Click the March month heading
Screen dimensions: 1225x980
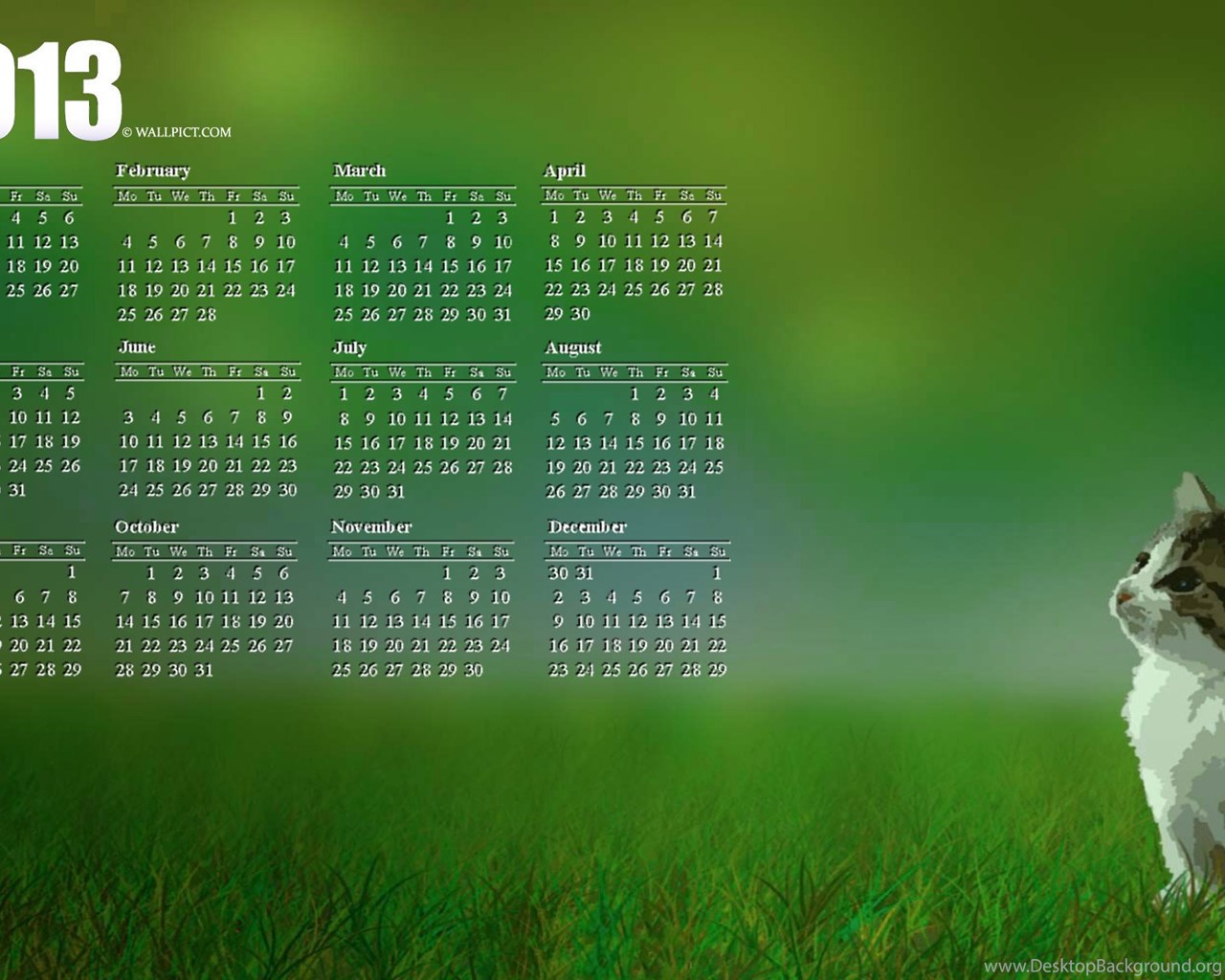pyautogui.click(x=360, y=171)
